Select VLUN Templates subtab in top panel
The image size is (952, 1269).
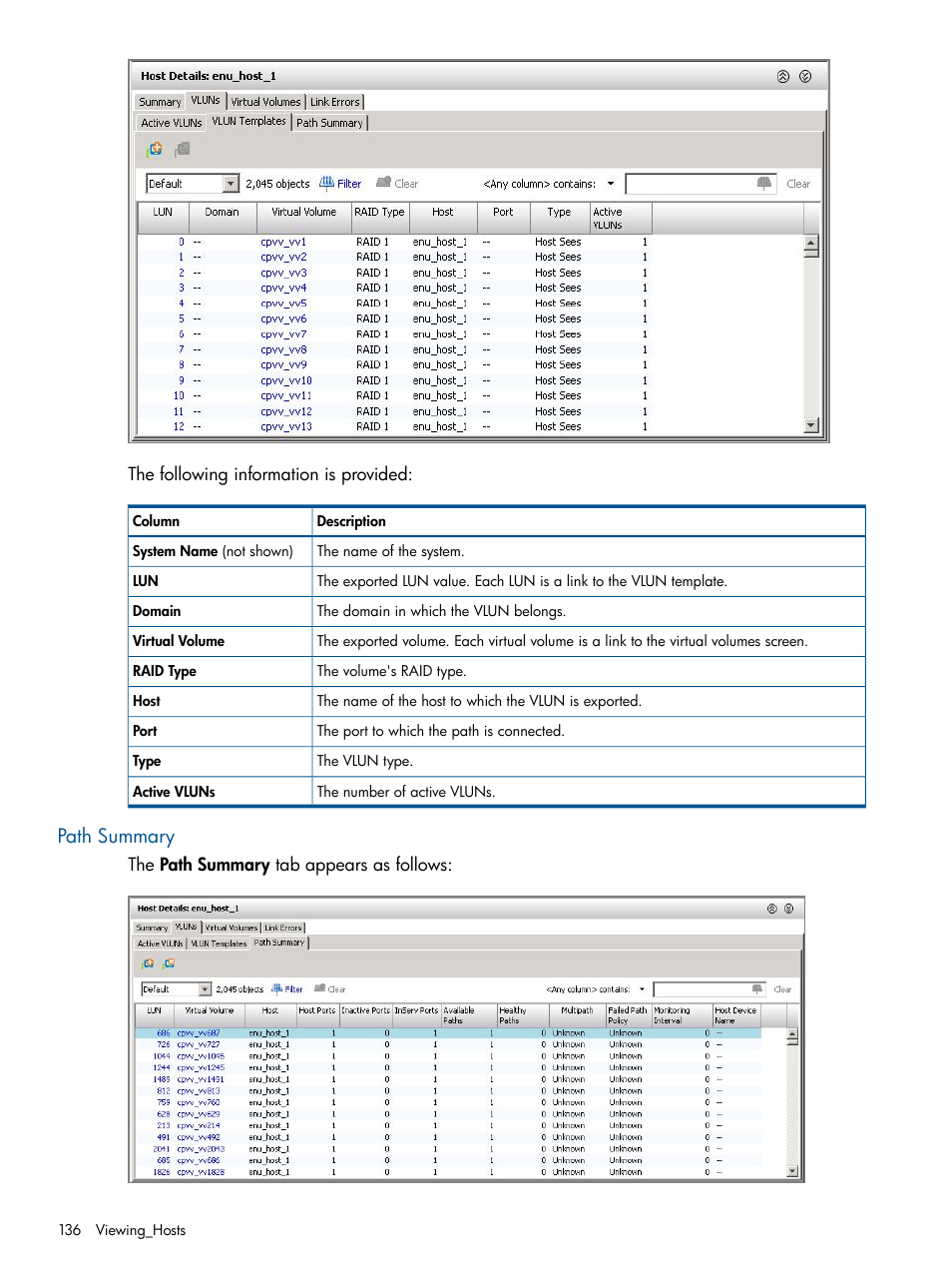click(248, 122)
